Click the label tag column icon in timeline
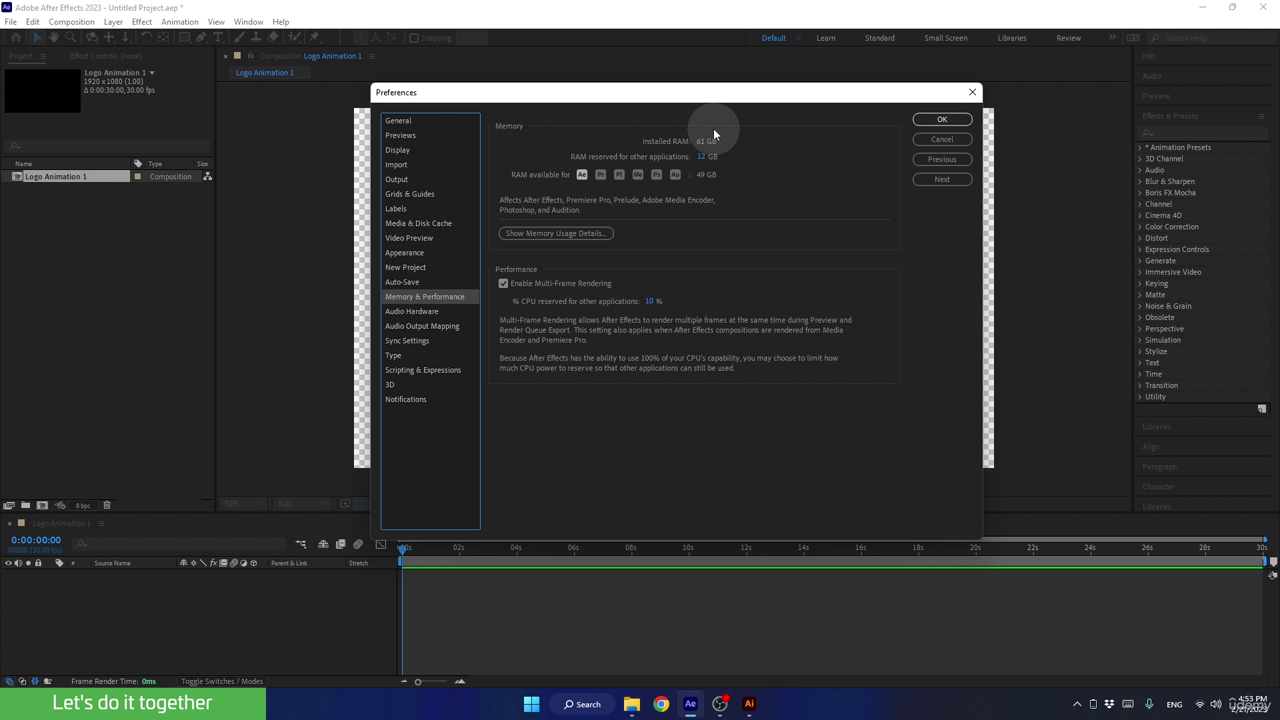This screenshot has width=1280, height=720. (x=59, y=563)
